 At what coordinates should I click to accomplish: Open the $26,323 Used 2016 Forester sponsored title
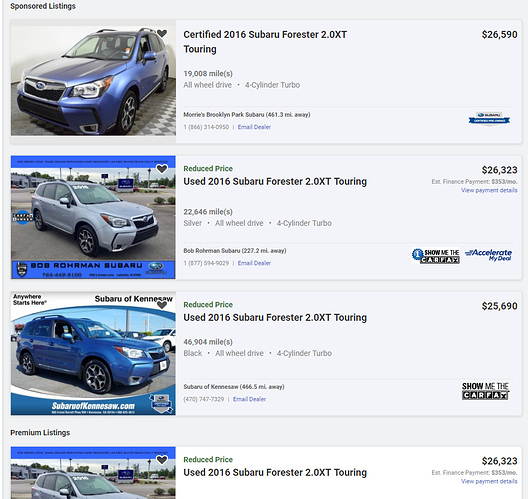pos(275,181)
